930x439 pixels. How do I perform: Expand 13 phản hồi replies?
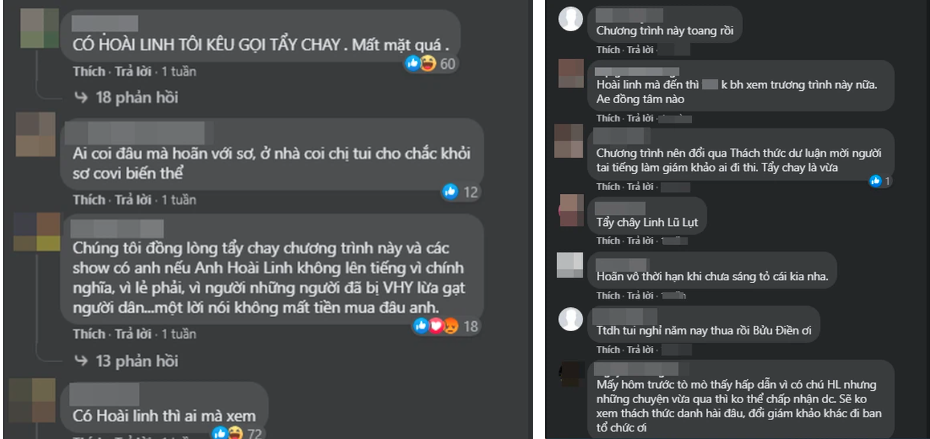[126, 360]
